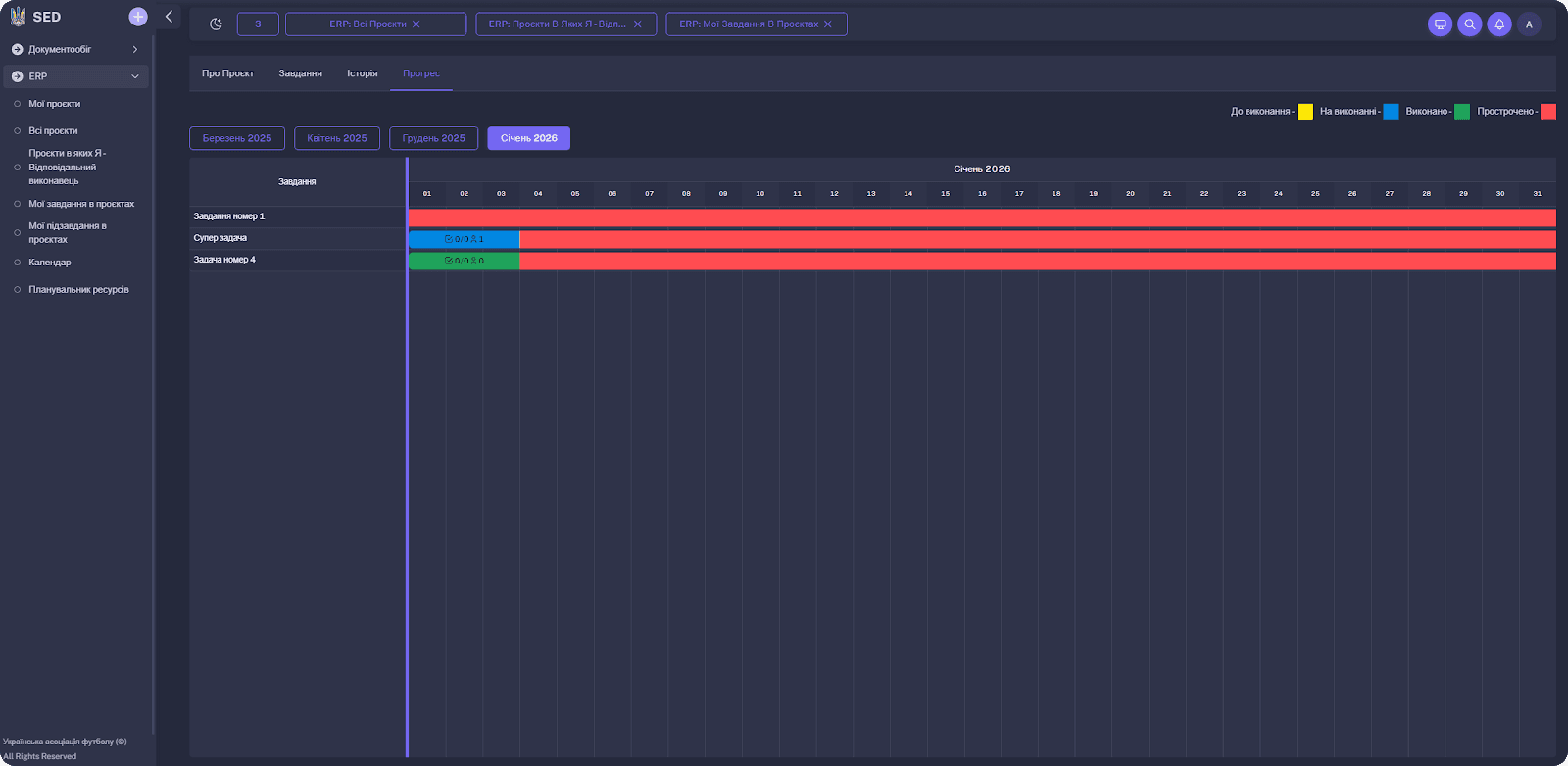Click the red overdue bar of Завдання номер 1
The width and height of the screenshot is (1568, 766).
point(982,217)
